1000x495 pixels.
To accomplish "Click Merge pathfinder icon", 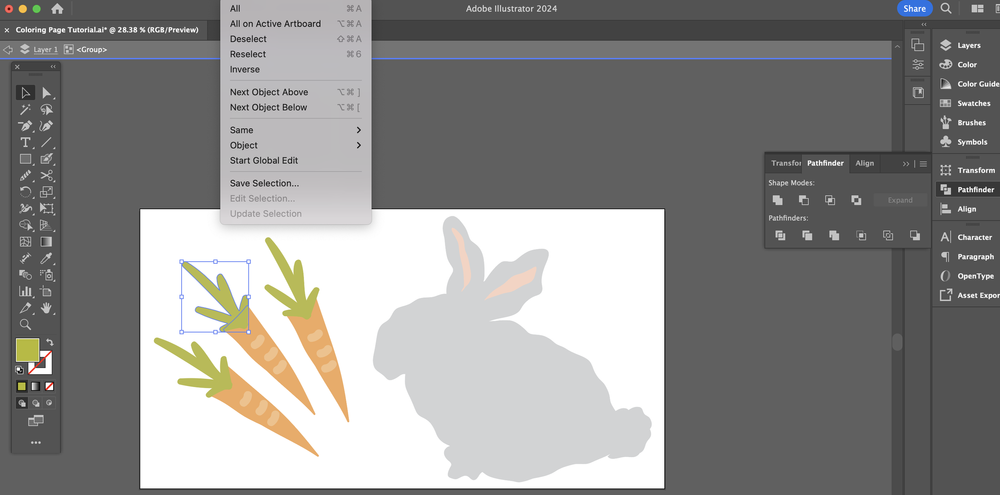I will (834, 235).
